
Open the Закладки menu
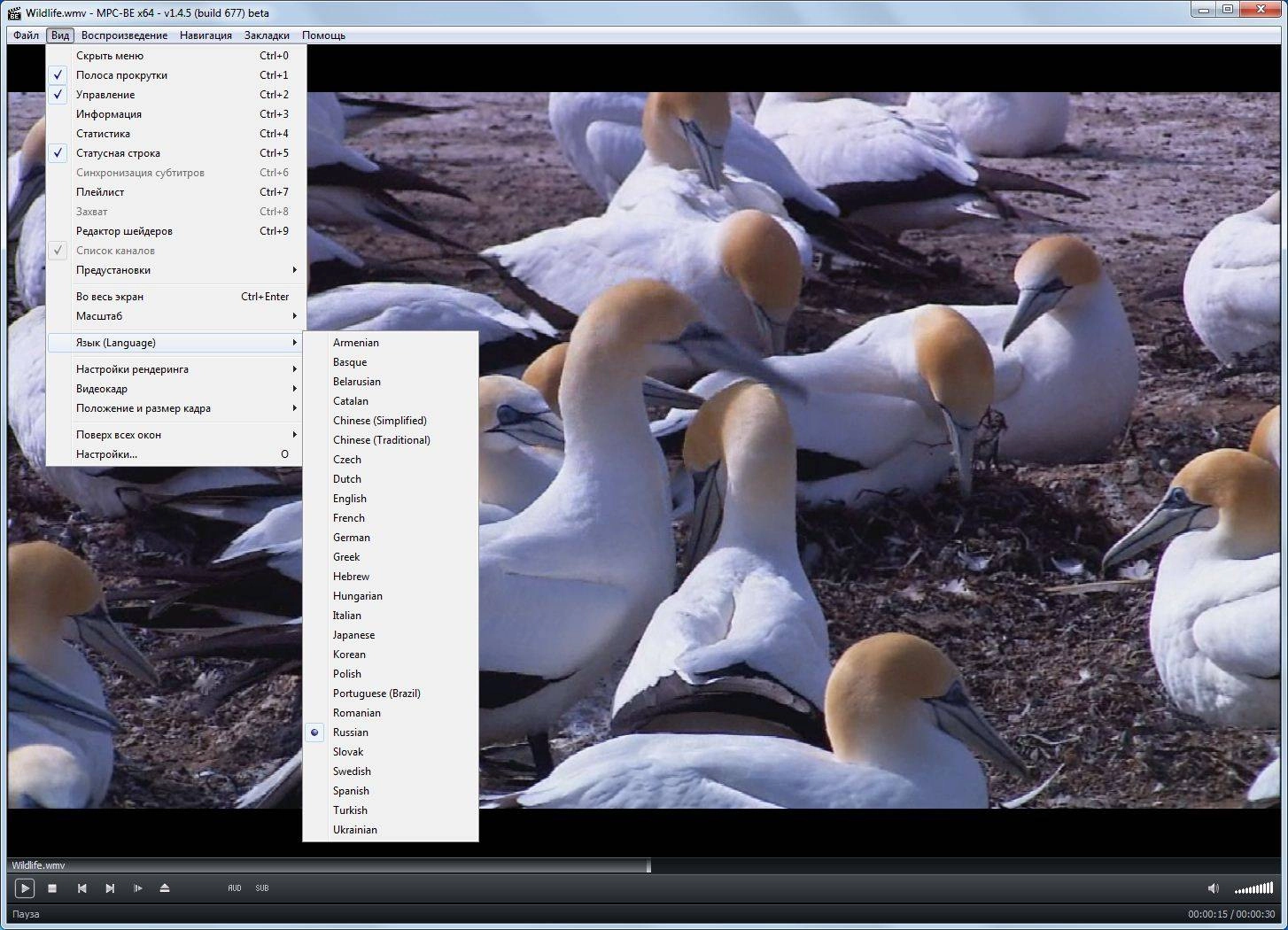coord(267,35)
